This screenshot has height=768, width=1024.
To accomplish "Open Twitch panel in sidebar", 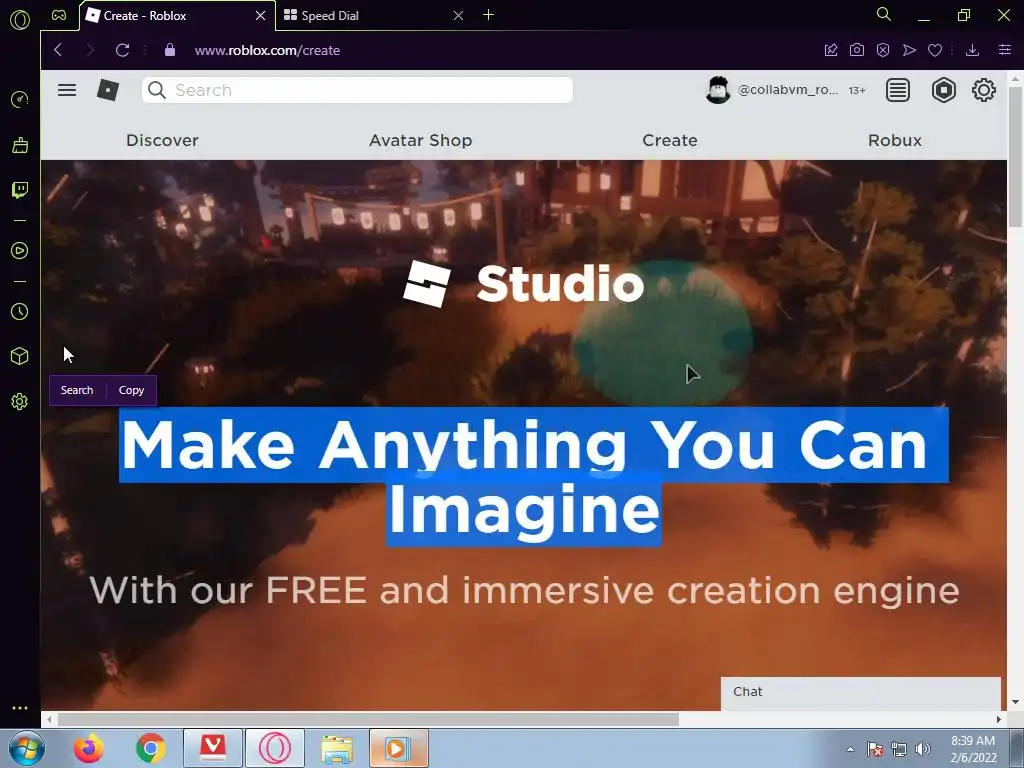I will click(20, 190).
